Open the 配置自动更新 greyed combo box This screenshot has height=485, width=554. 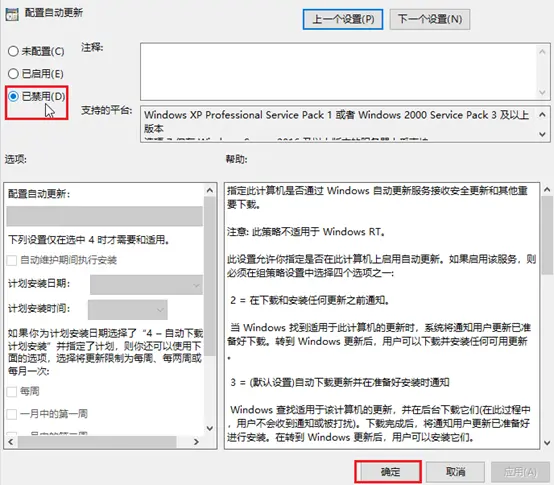(105, 216)
